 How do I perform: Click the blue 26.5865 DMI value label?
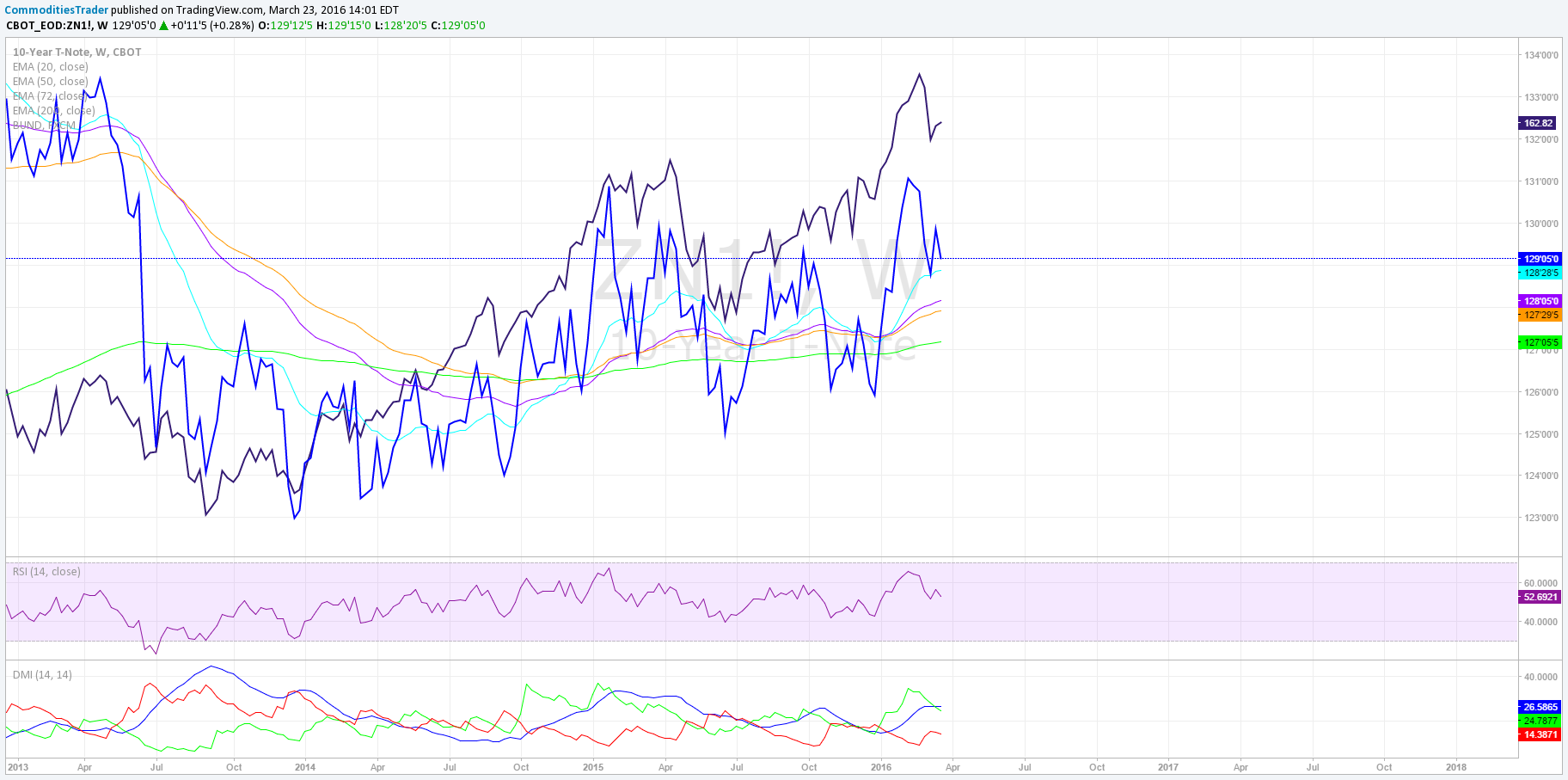pyautogui.click(x=1540, y=707)
